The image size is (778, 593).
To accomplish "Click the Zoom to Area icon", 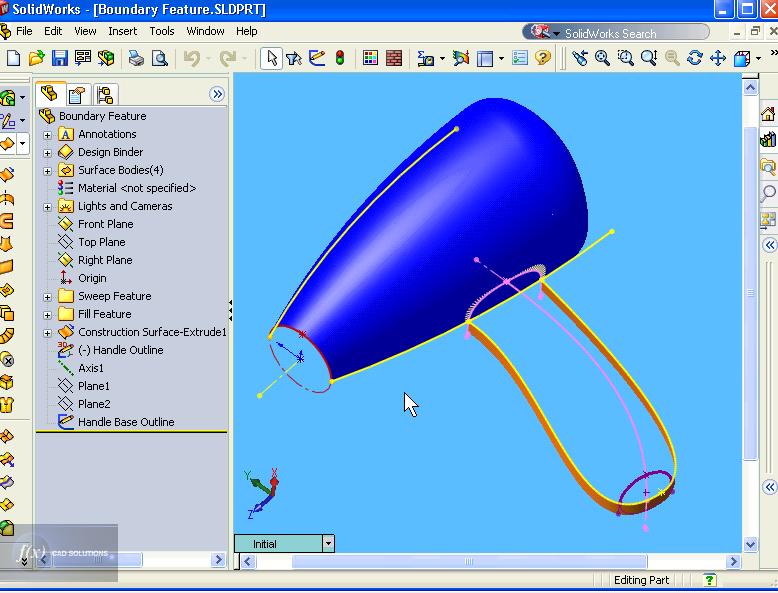I will (626, 58).
